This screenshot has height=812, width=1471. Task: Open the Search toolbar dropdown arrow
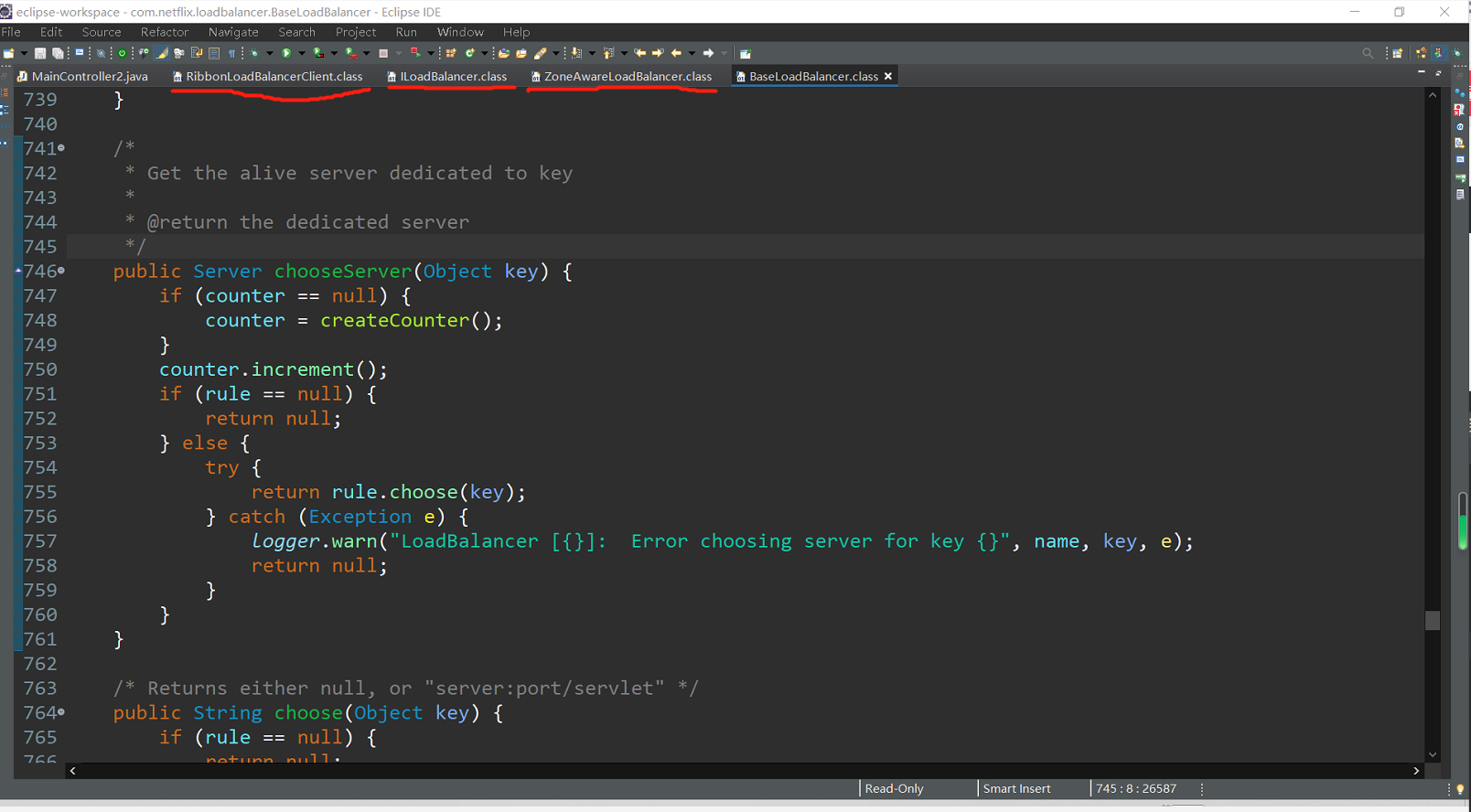click(x=555, y=53)
